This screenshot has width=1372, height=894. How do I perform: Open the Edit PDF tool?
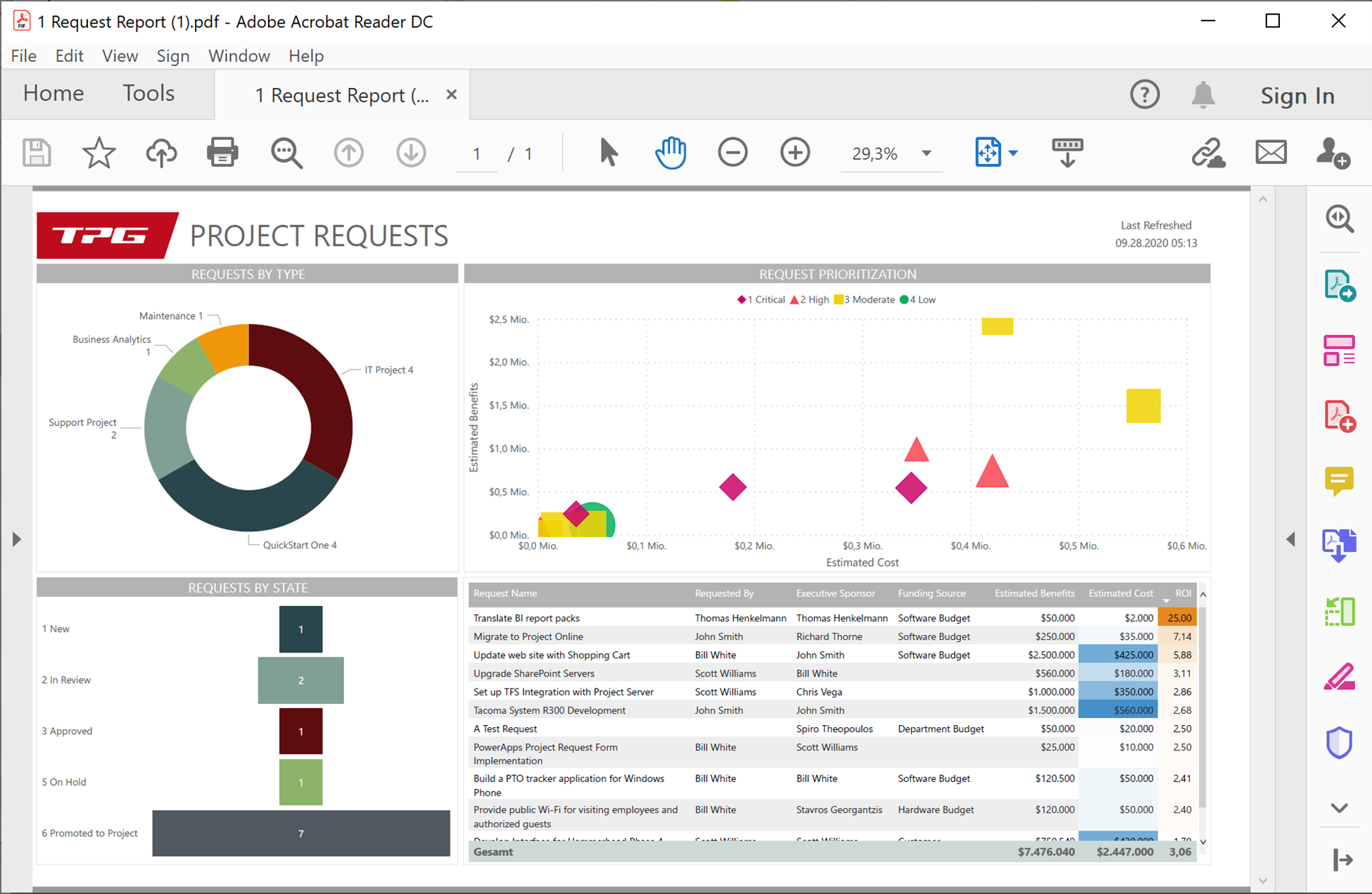1340,350
